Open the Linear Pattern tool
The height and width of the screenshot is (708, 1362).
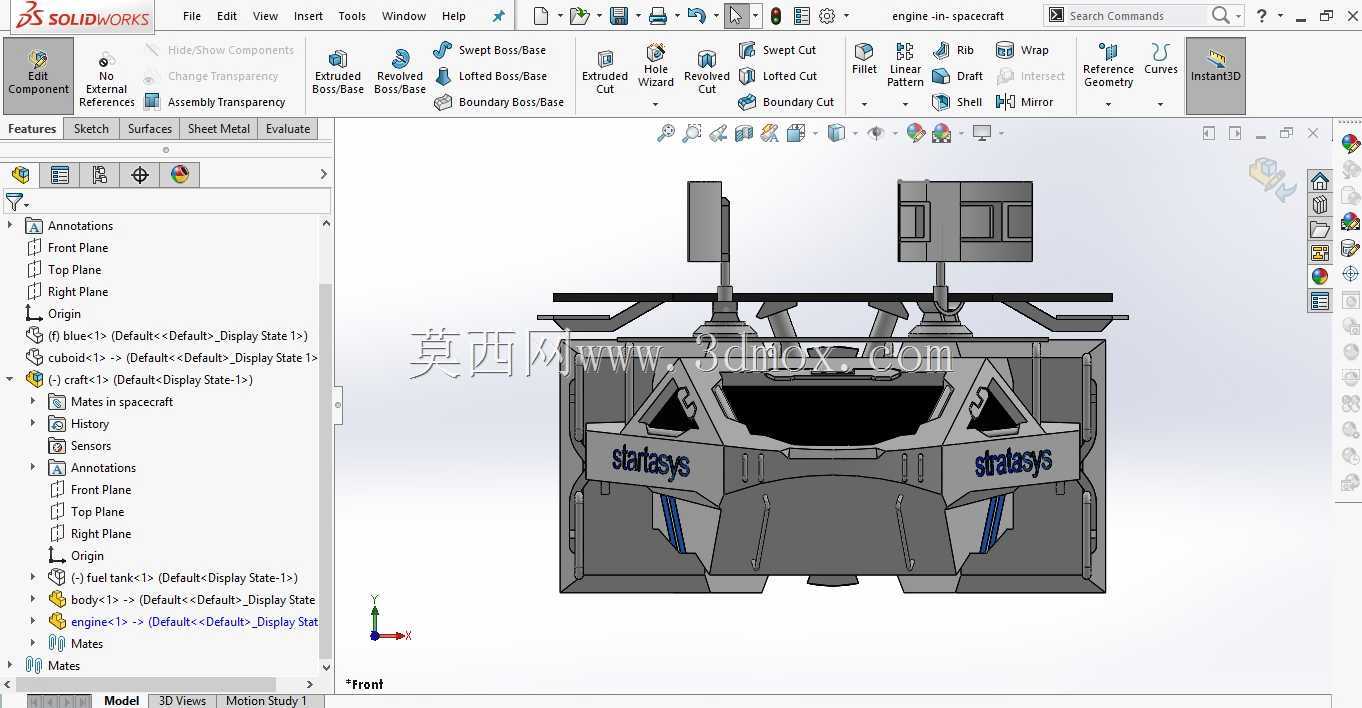pos(905,65)
